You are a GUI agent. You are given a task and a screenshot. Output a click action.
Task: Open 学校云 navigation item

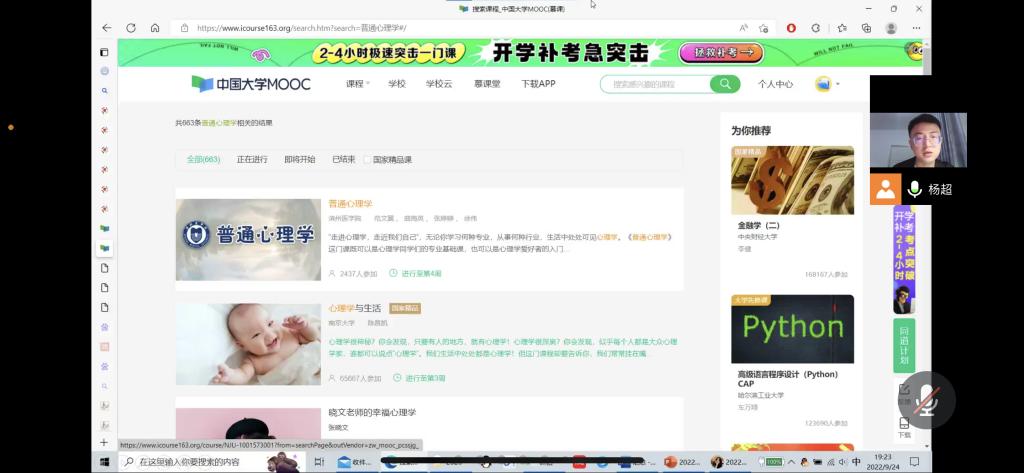439,84
